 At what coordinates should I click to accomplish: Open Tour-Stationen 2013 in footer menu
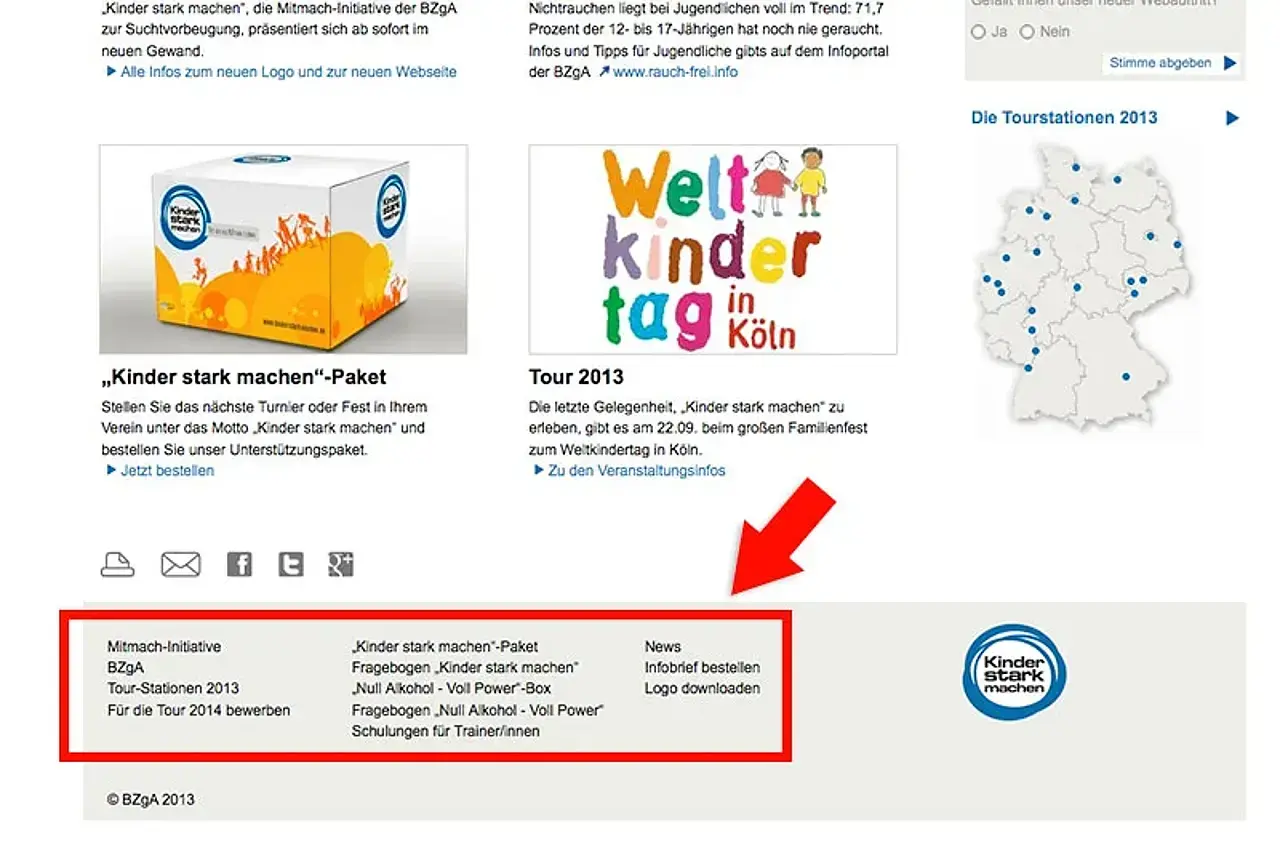(173, 688)
